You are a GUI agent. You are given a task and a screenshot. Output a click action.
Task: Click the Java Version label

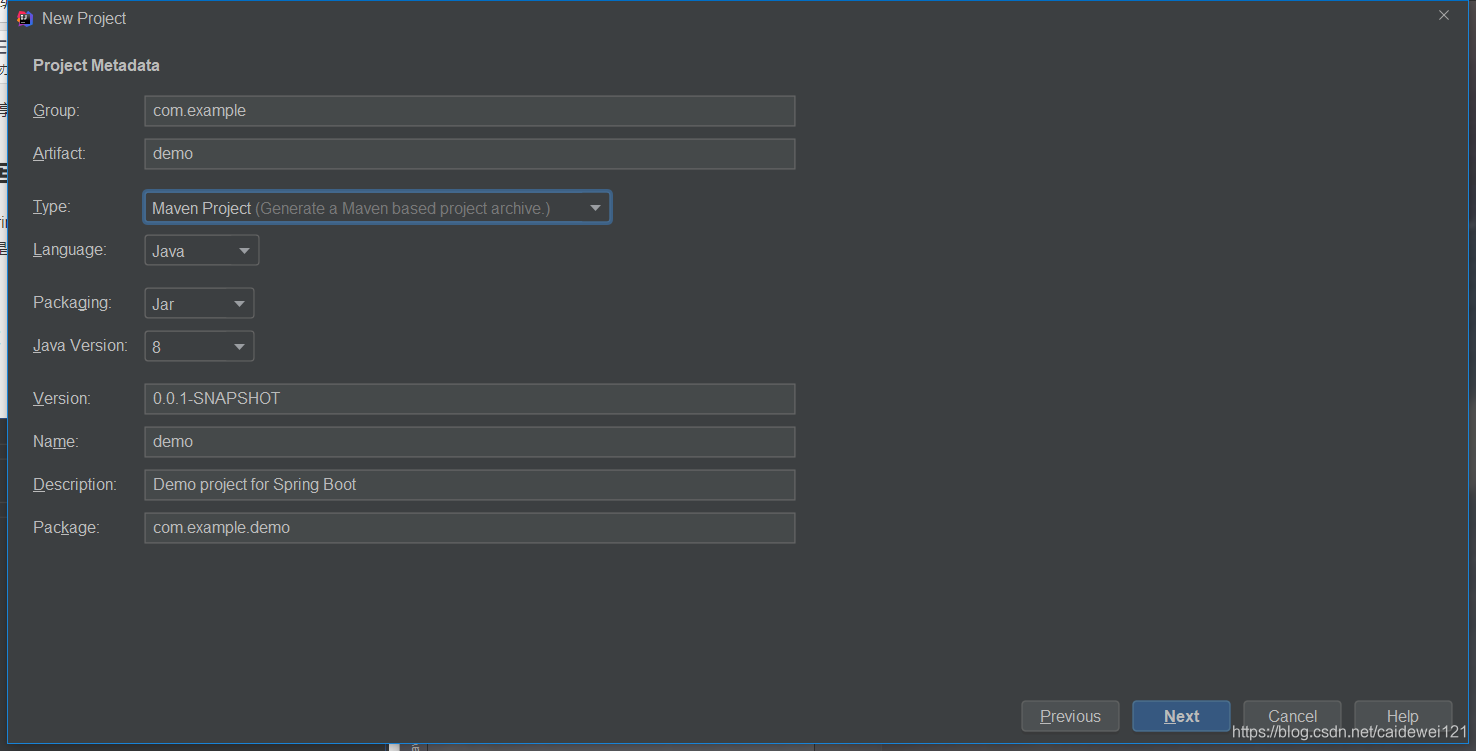coord(80,345)
